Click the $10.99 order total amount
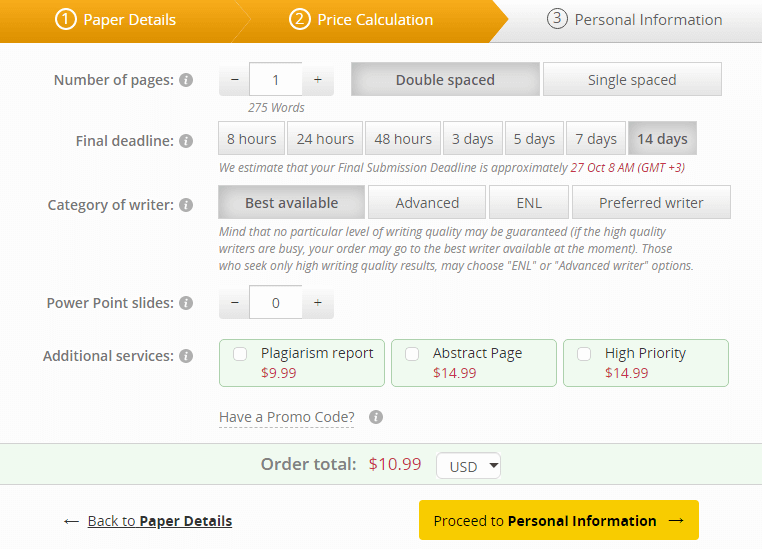The image size is (762, 549). click(x=395, y=464)
